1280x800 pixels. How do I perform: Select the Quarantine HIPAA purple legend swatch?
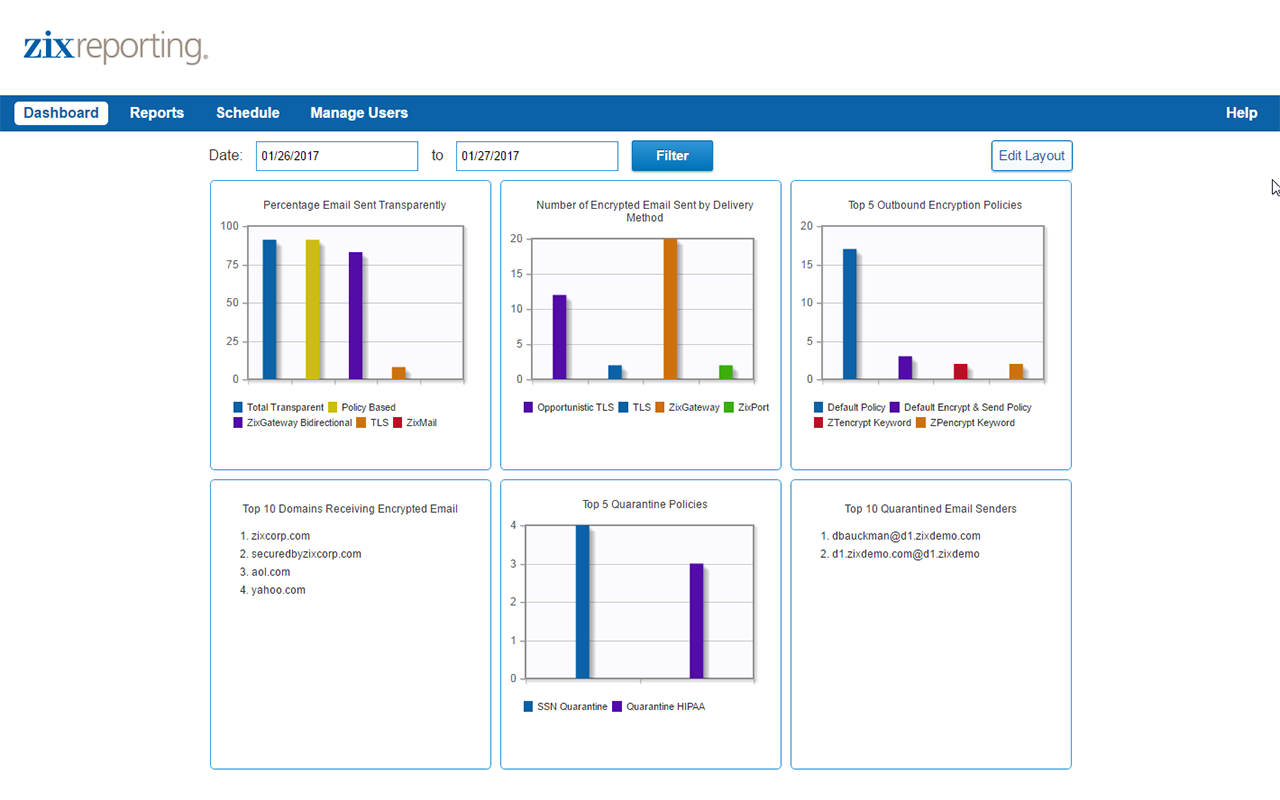click(x=617, y=707)
